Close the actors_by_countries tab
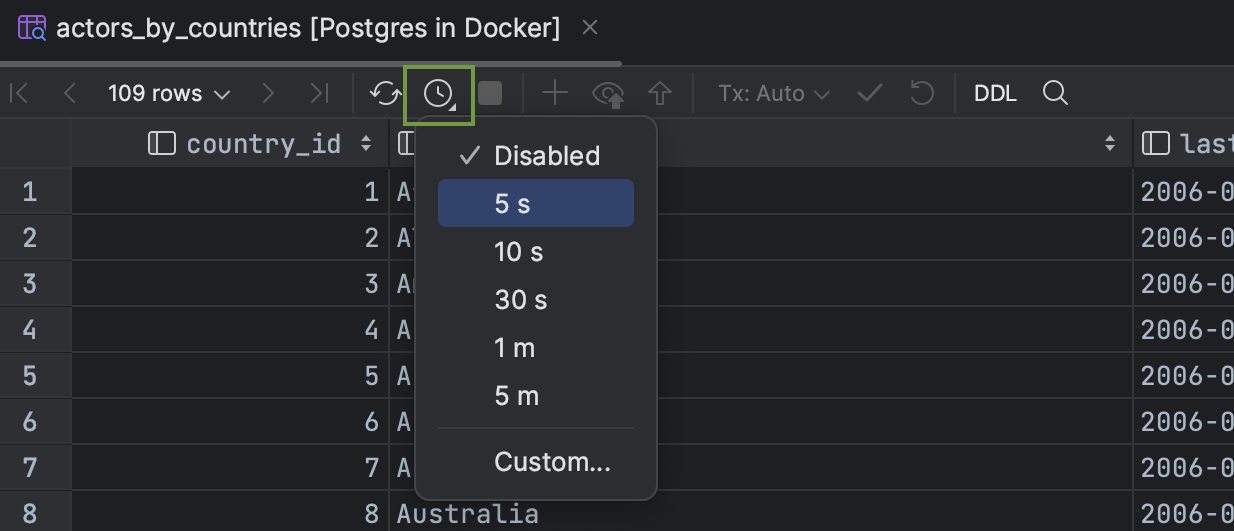 point(590,27)
